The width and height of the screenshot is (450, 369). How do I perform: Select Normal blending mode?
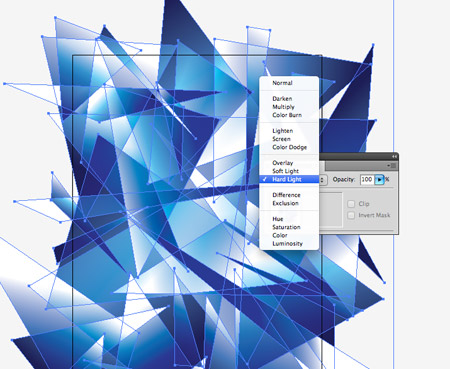point(282,83)
